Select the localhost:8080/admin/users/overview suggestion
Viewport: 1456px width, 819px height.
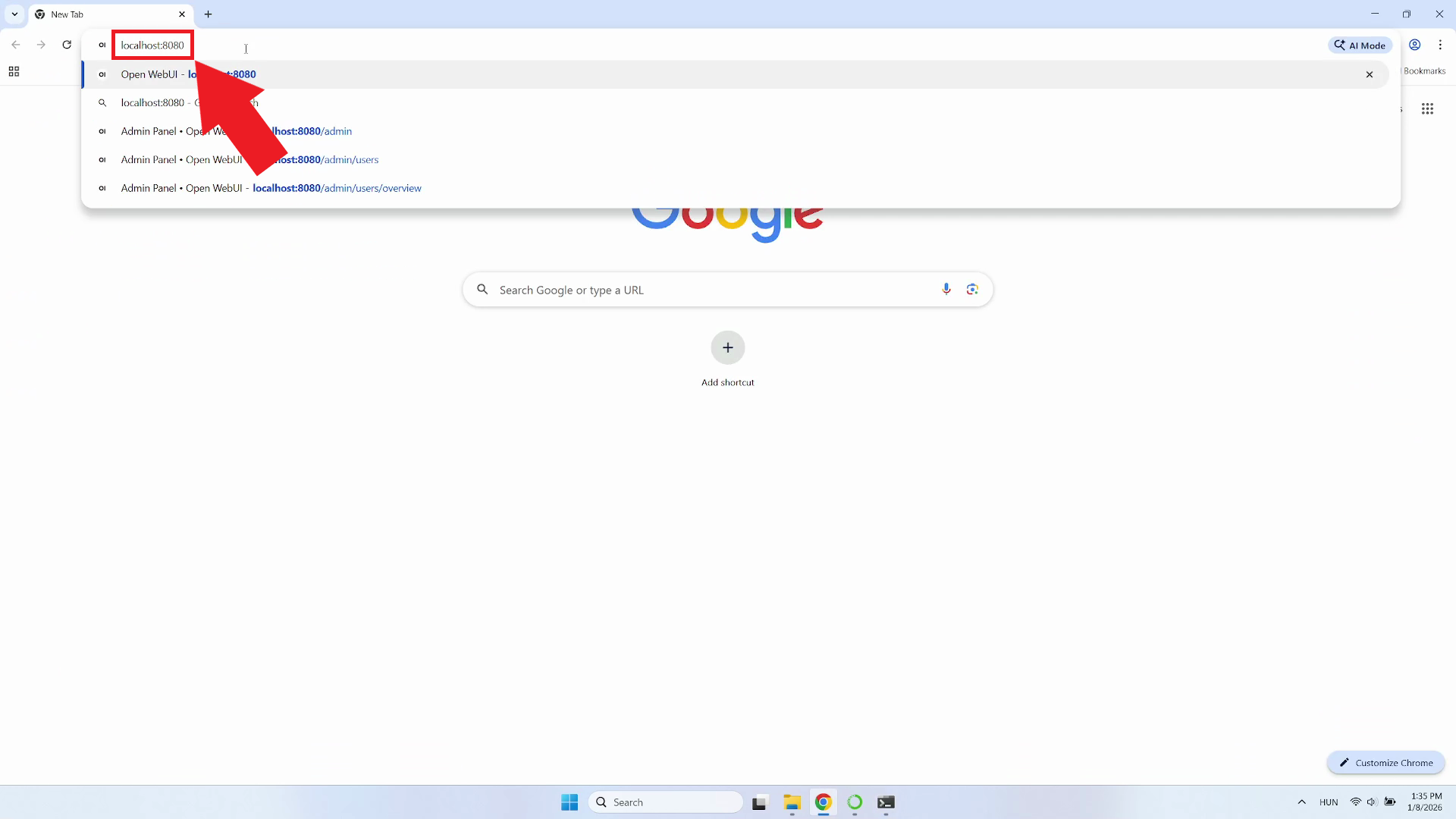pyautogui.click(x=271, y=188)
